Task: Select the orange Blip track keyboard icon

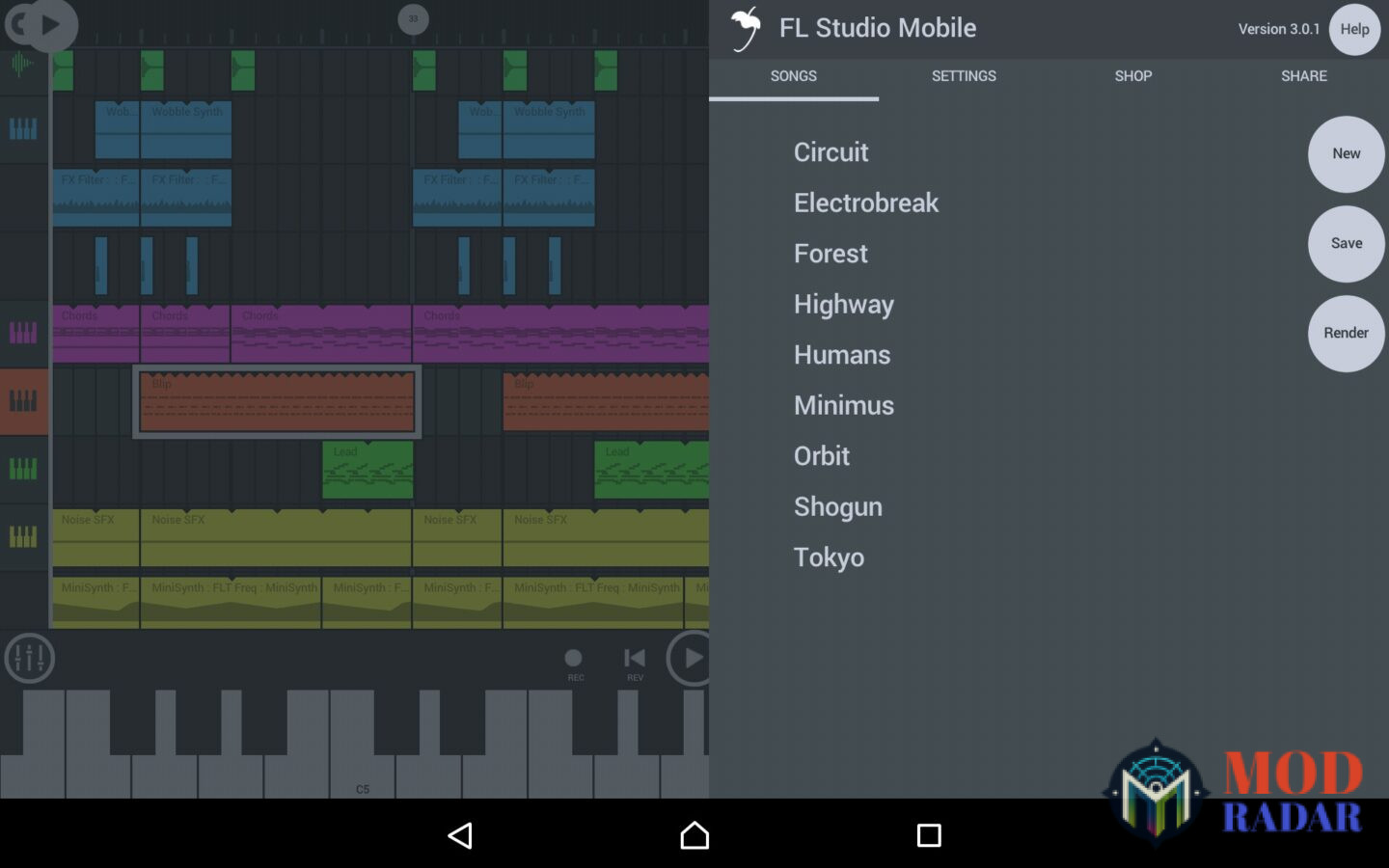Action: click(23, 400)
